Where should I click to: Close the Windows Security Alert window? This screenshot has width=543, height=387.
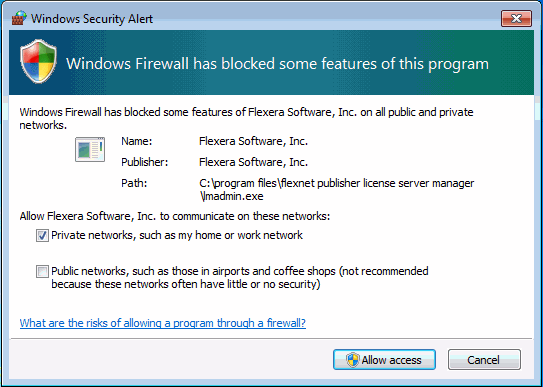click(x=516, y=18)
